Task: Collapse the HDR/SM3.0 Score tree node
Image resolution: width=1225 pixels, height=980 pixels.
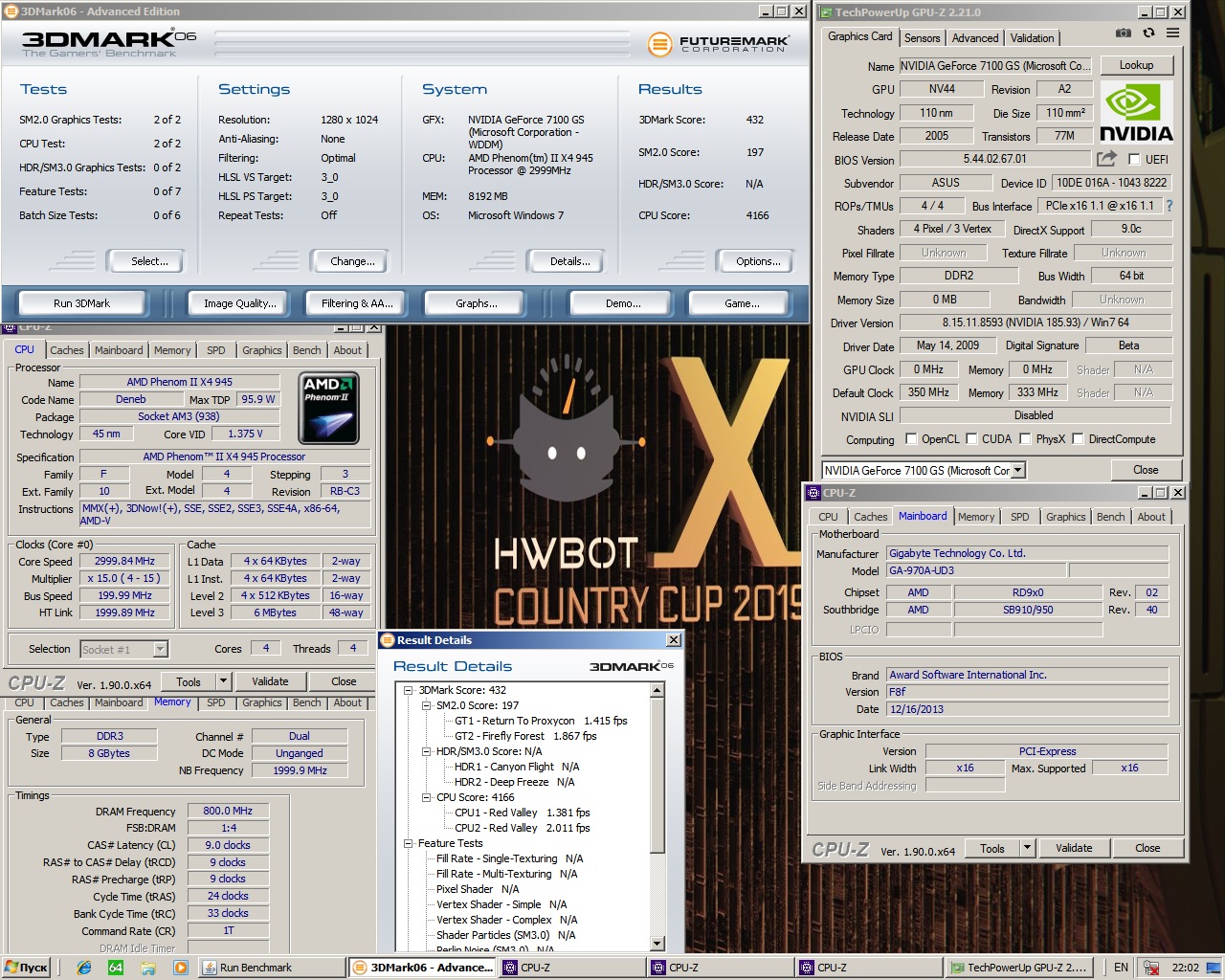Action: tap(427, 751)
